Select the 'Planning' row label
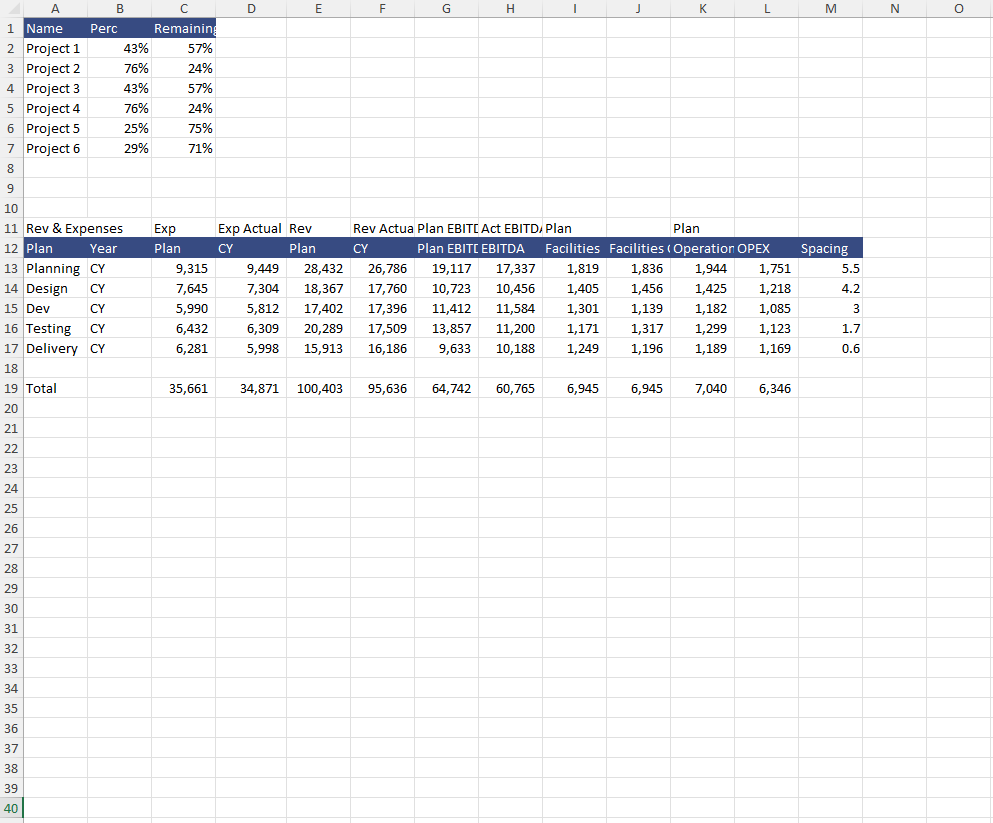Image resolution: width=993 pixels, height=823 pixels. (56, 268)
